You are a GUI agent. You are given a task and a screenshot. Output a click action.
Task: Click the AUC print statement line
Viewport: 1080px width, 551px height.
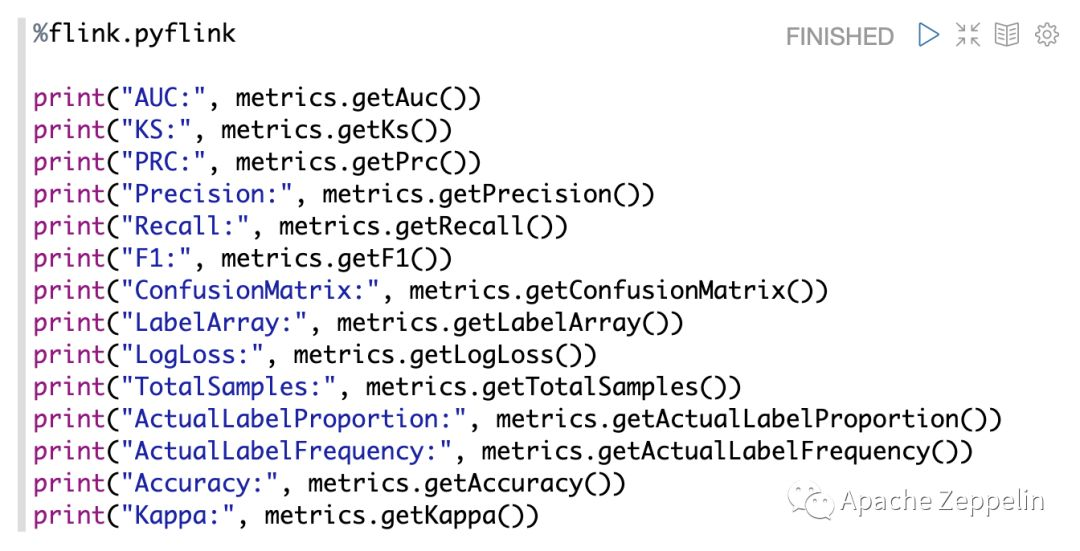tap(257, 98)
